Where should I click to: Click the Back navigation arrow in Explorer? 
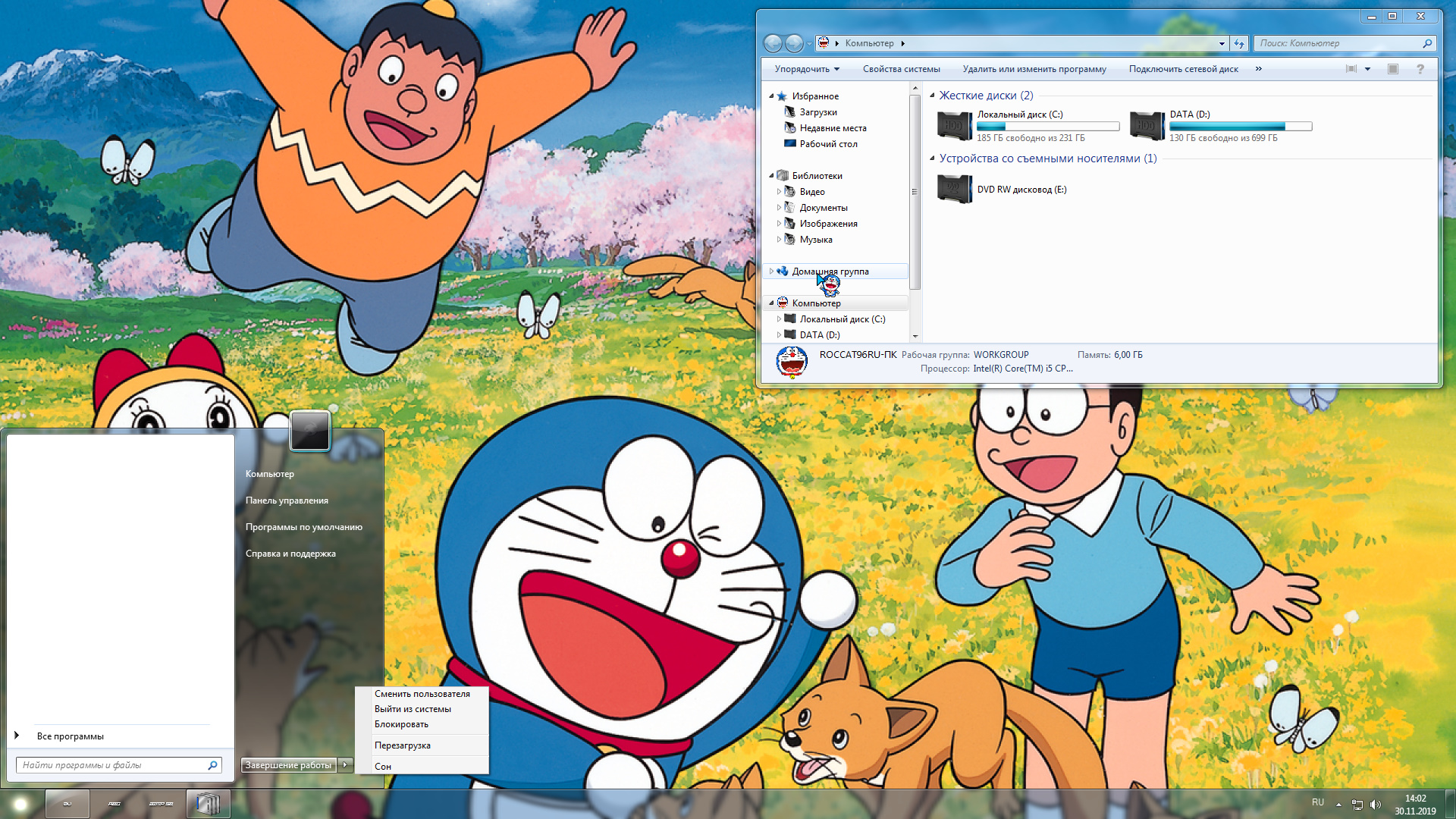pos(773,43)
